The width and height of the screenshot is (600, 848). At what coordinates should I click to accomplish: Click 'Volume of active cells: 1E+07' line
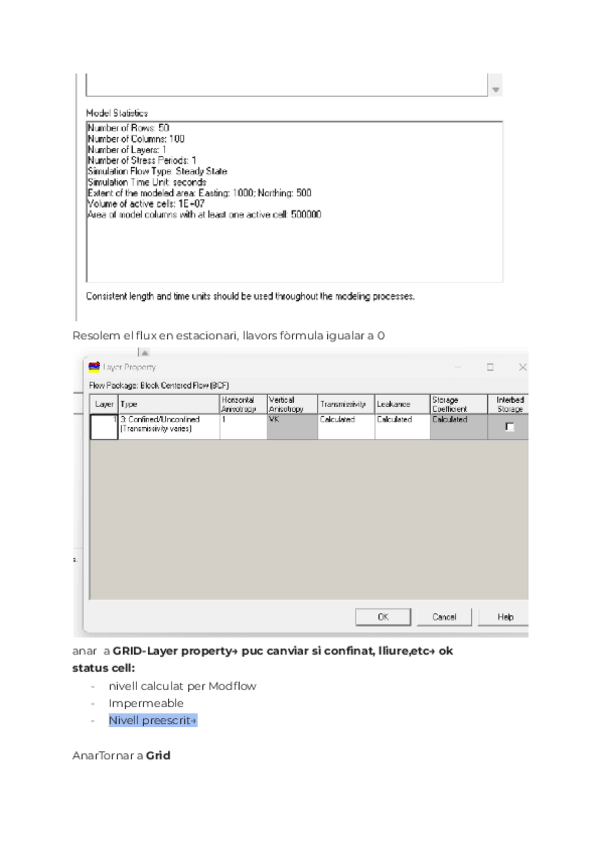(146, 204)
